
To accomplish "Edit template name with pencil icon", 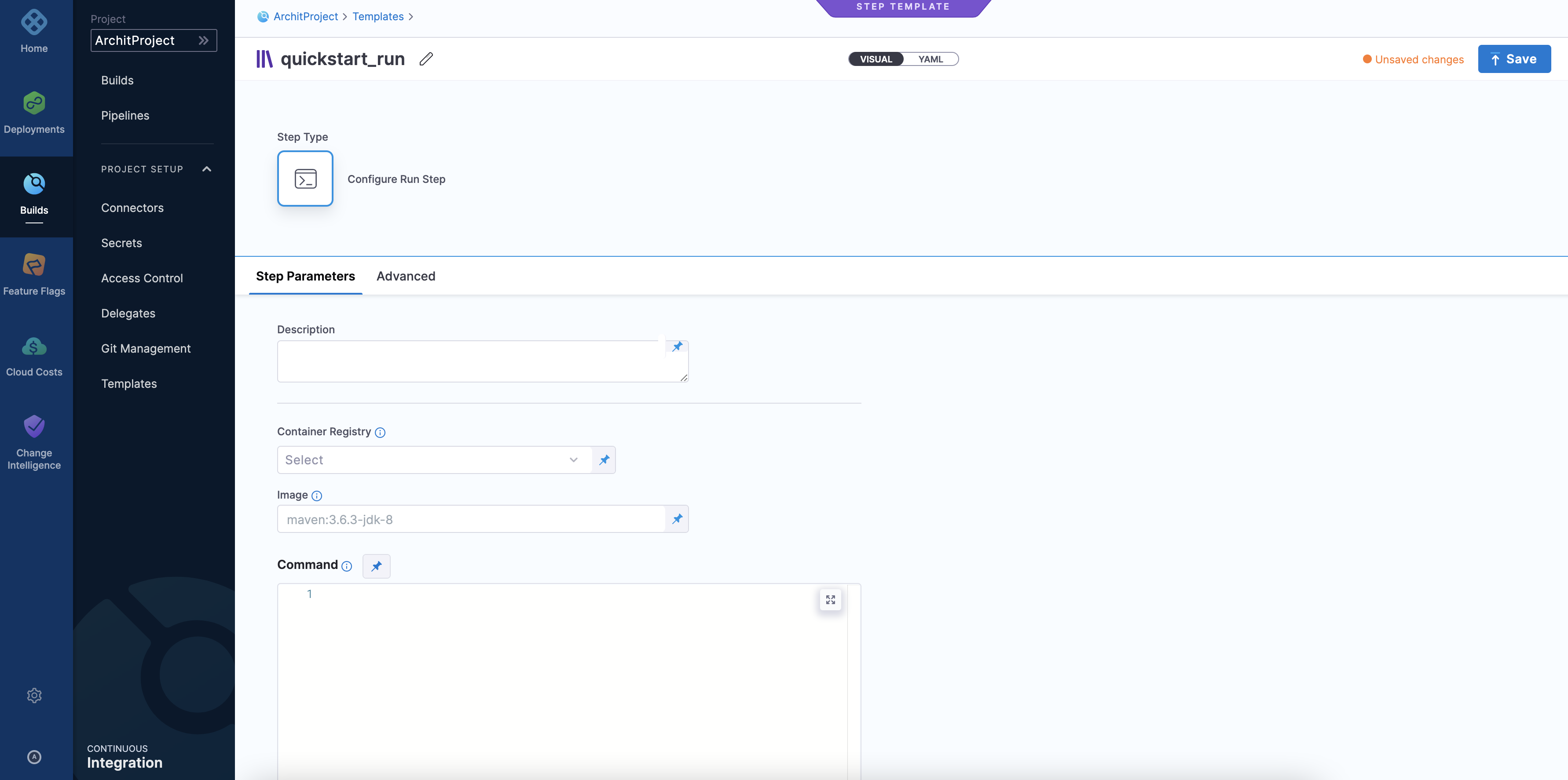I will pos(426,59).
